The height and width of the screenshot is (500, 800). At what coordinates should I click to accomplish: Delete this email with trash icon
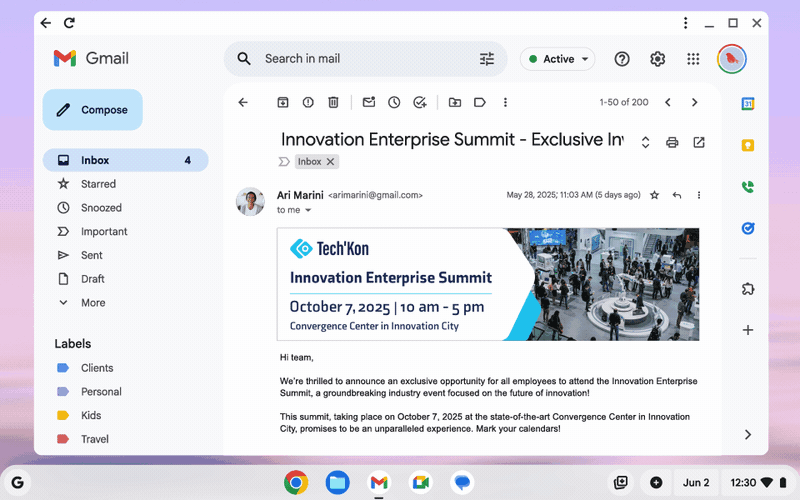333,103
